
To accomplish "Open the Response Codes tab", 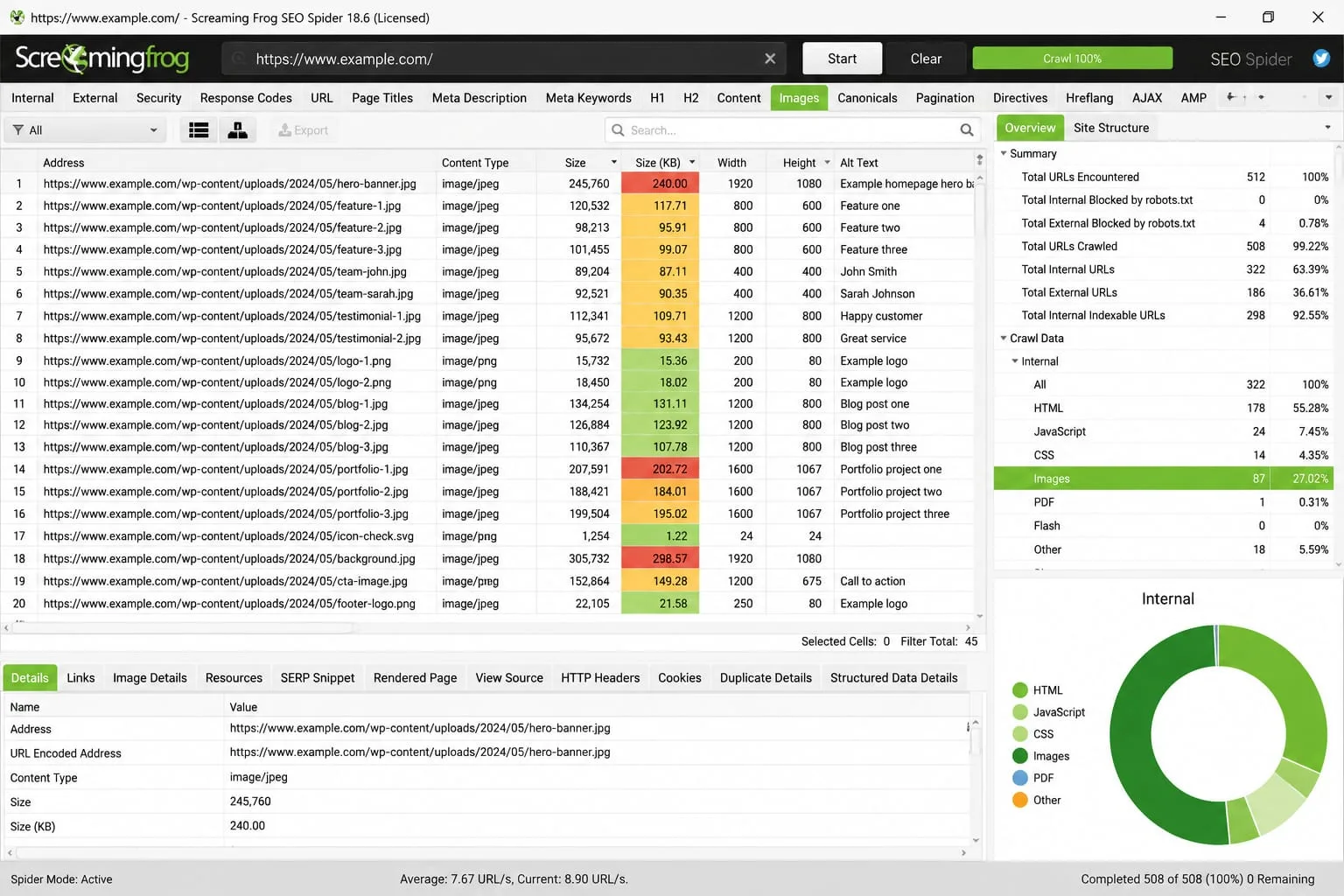I will [246, 98].
